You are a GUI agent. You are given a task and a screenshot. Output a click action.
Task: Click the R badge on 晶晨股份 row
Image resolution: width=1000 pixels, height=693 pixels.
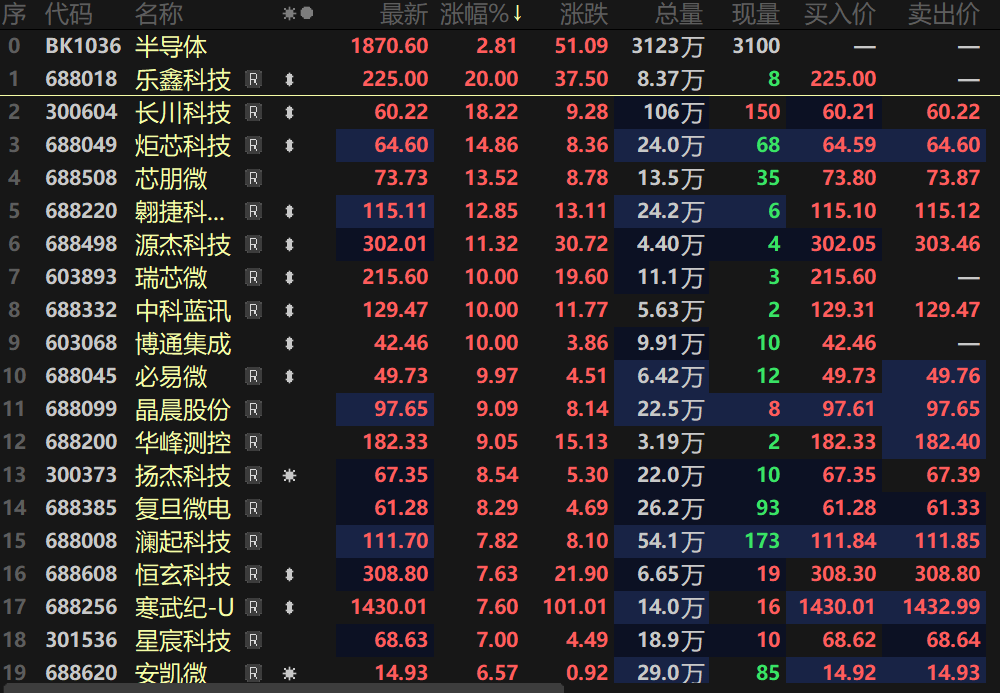pos(253,409)
